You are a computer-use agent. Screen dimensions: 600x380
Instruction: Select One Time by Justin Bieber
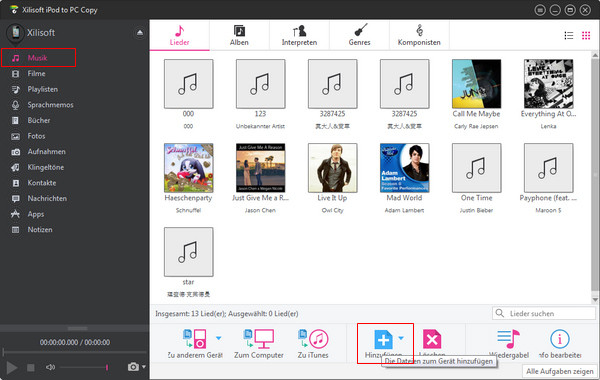(x=476, y=168)
